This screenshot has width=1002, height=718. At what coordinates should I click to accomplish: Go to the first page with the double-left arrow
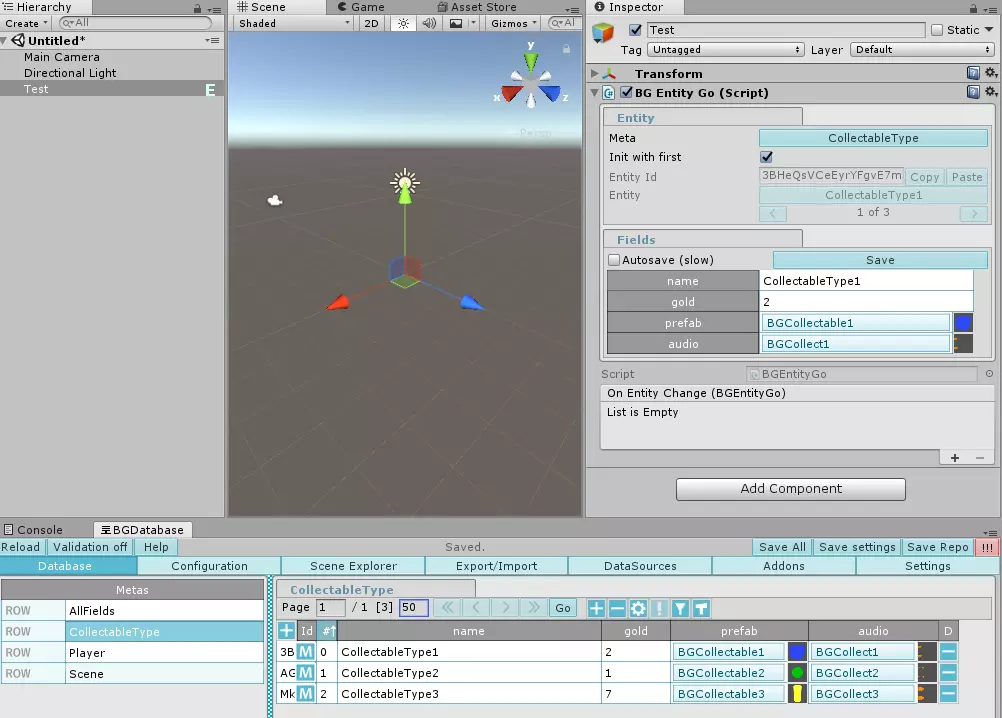(447, 607)
